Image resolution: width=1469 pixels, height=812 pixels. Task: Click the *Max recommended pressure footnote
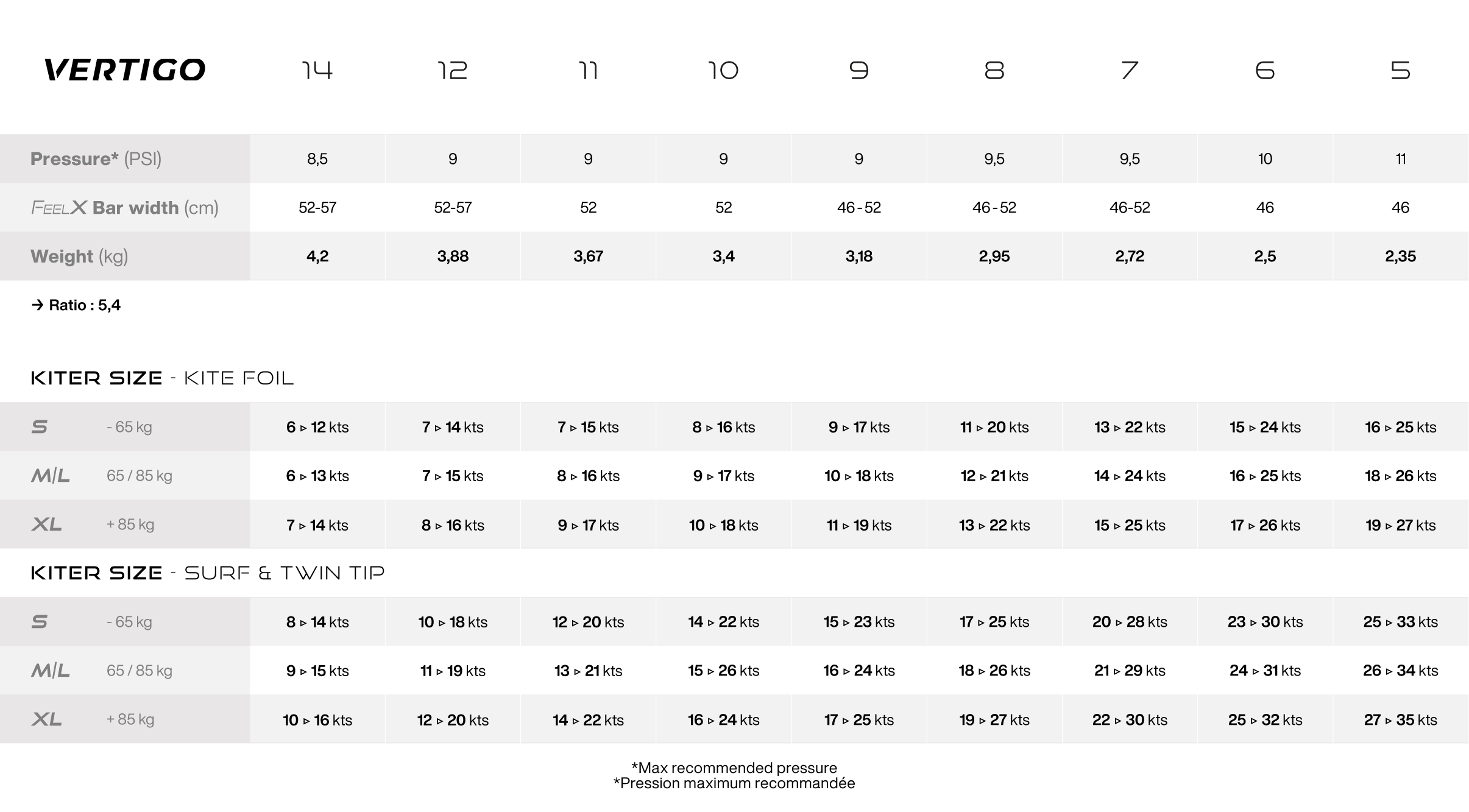[734, 768]
